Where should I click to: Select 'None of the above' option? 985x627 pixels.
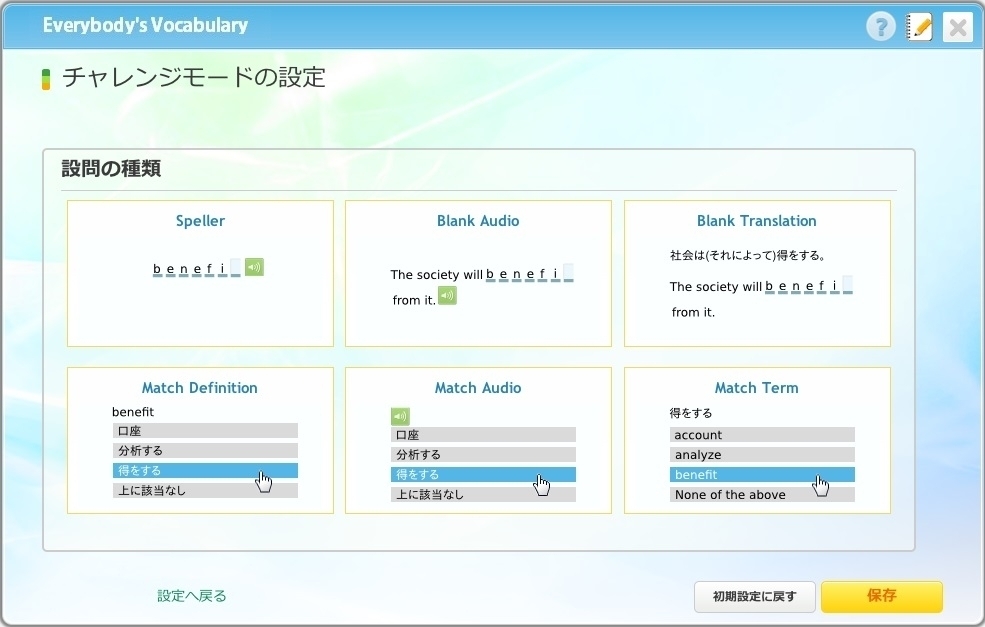762,494
